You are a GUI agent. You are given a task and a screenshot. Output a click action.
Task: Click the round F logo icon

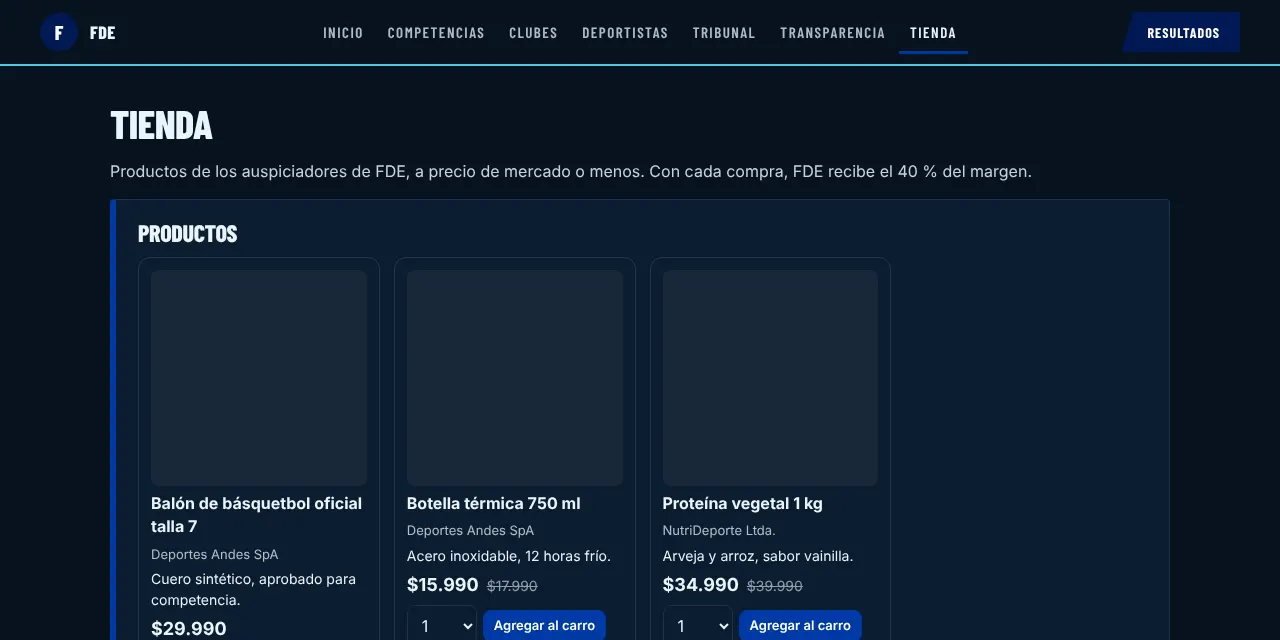click(x=59, y=33)
